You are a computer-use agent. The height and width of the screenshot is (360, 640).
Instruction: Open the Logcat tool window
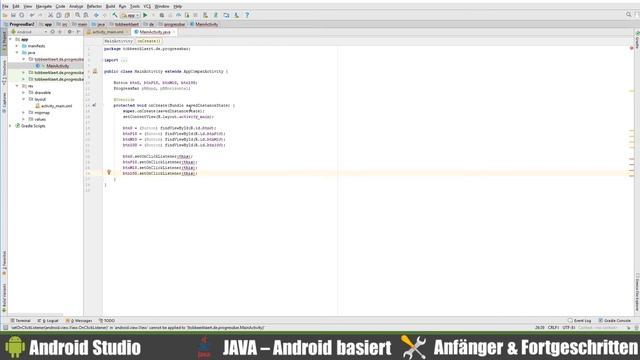pos(48,320)
